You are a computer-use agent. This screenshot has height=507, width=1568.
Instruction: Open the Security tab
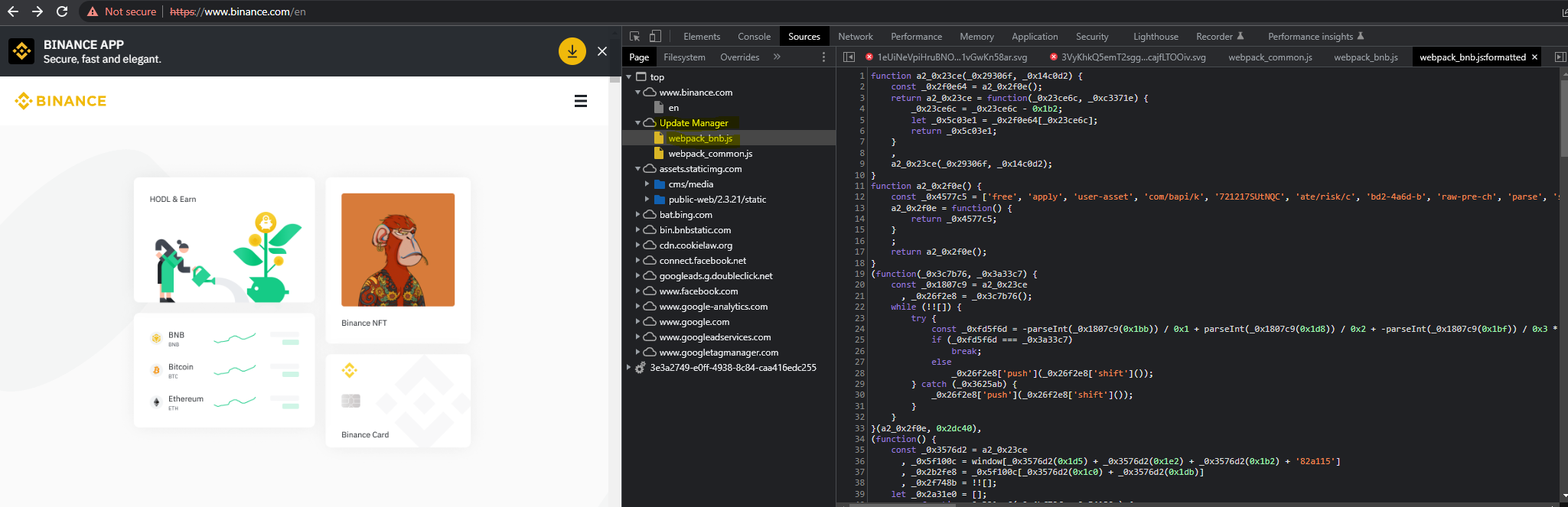(x=1092, y=36)
